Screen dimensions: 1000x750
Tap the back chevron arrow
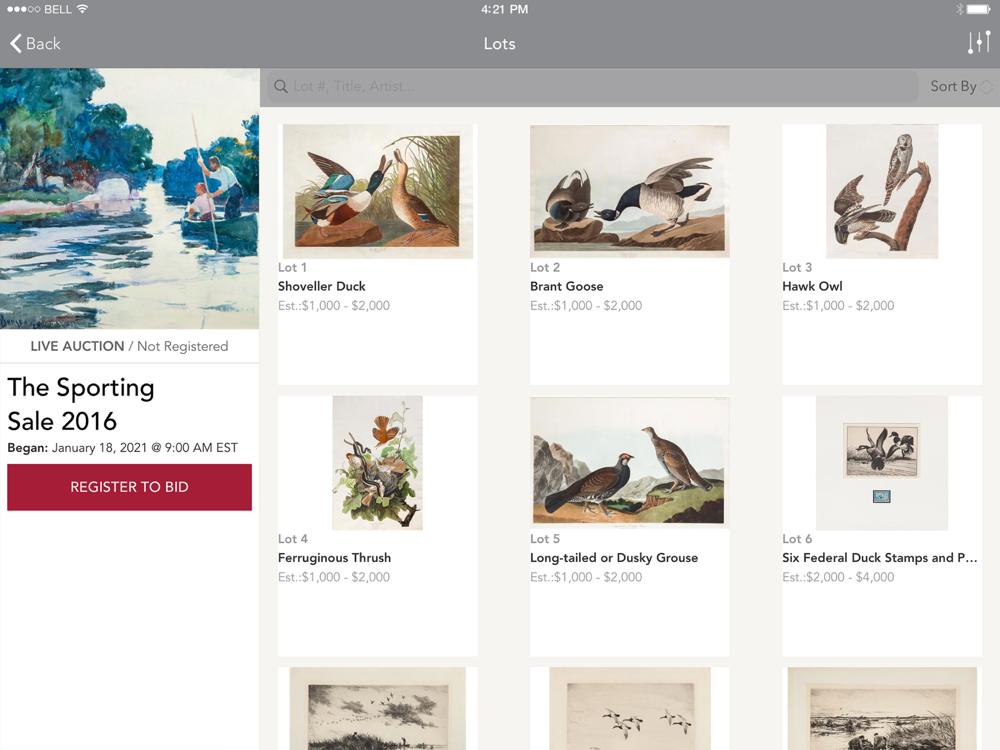tap(16, 43)
